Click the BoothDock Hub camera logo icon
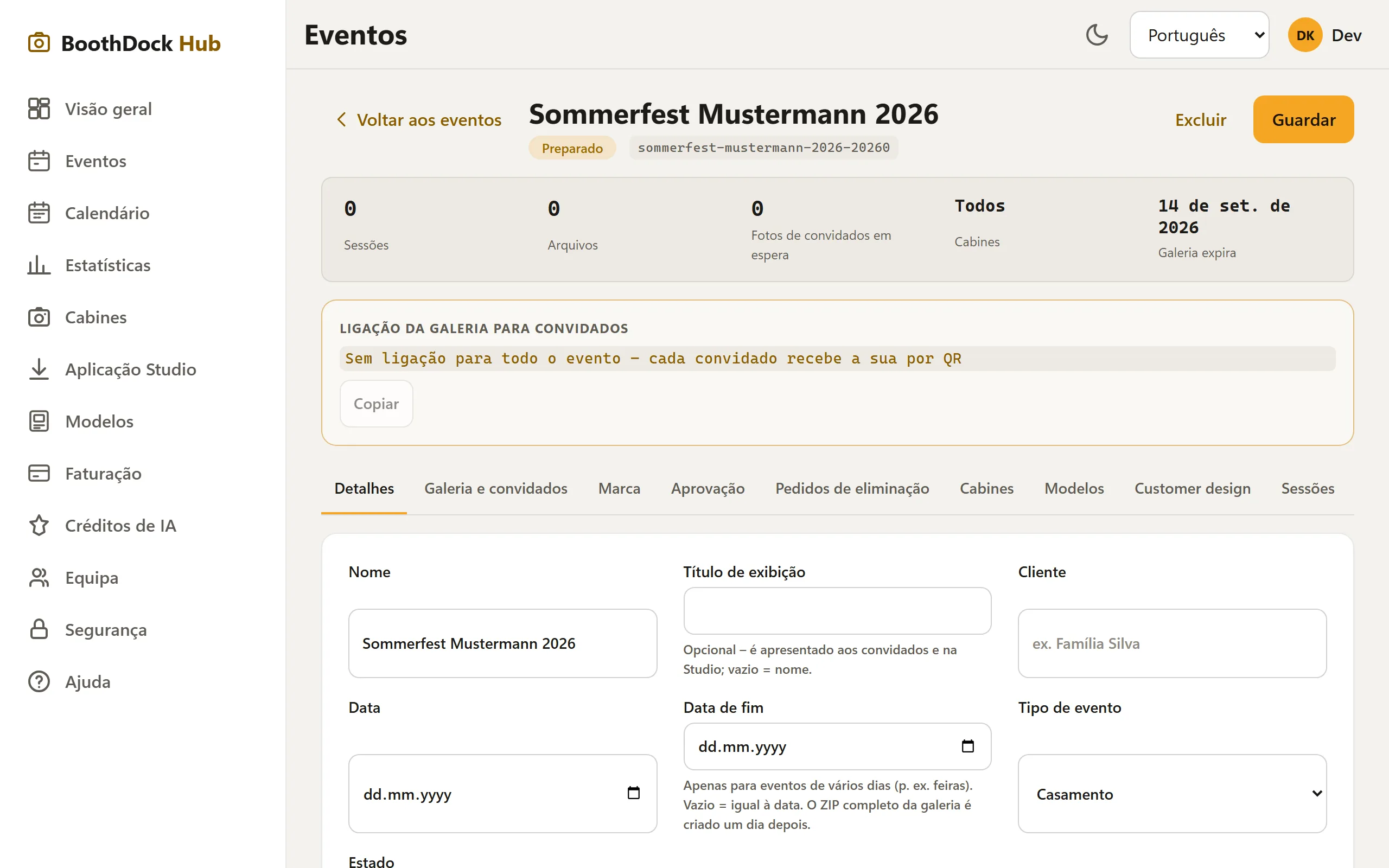 click(x=39, y=43)
